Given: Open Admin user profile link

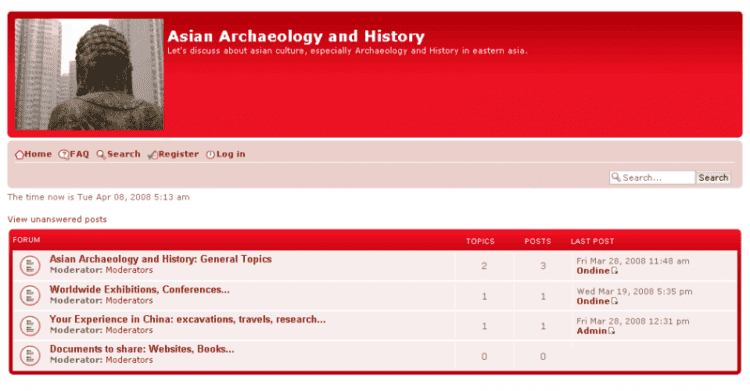Looking at the screenshot, I should [592, 331].
